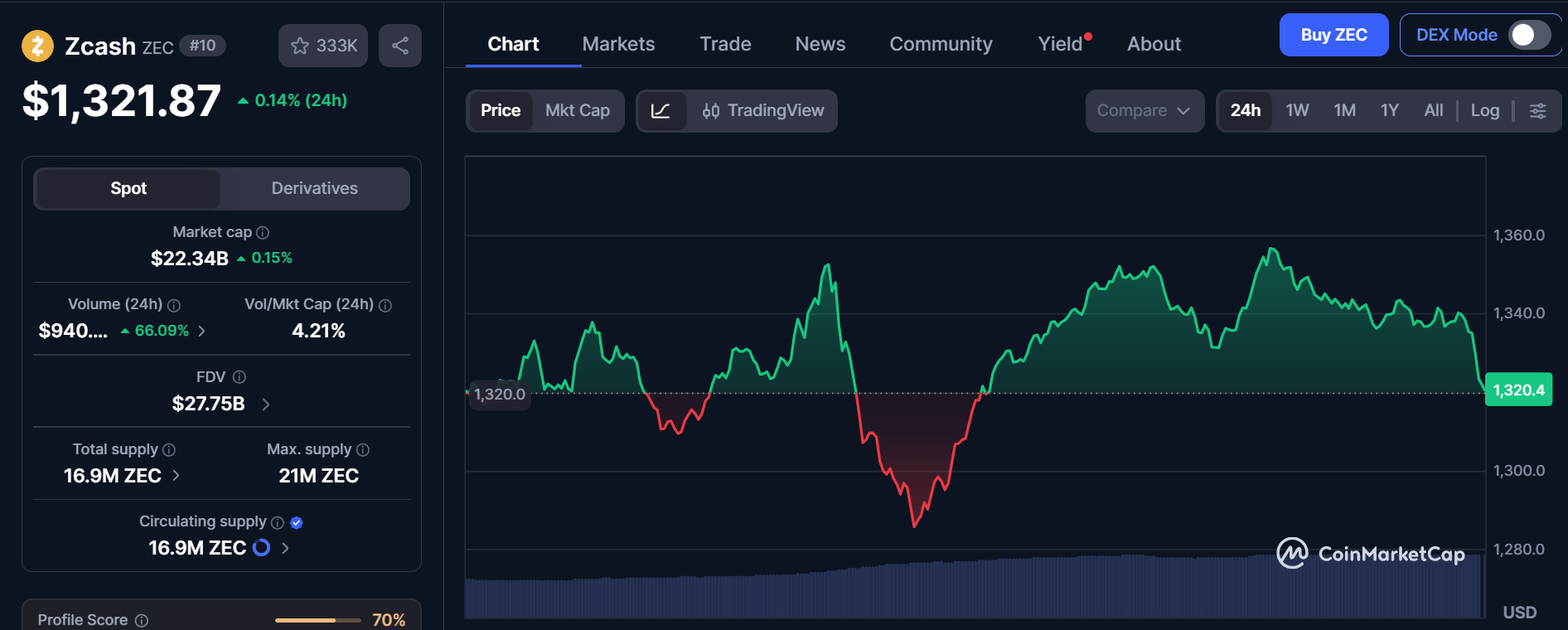This screenshot has width=1568, height=630.
Task: Click the Circulating supply info icon
Action: pos(278,522)
